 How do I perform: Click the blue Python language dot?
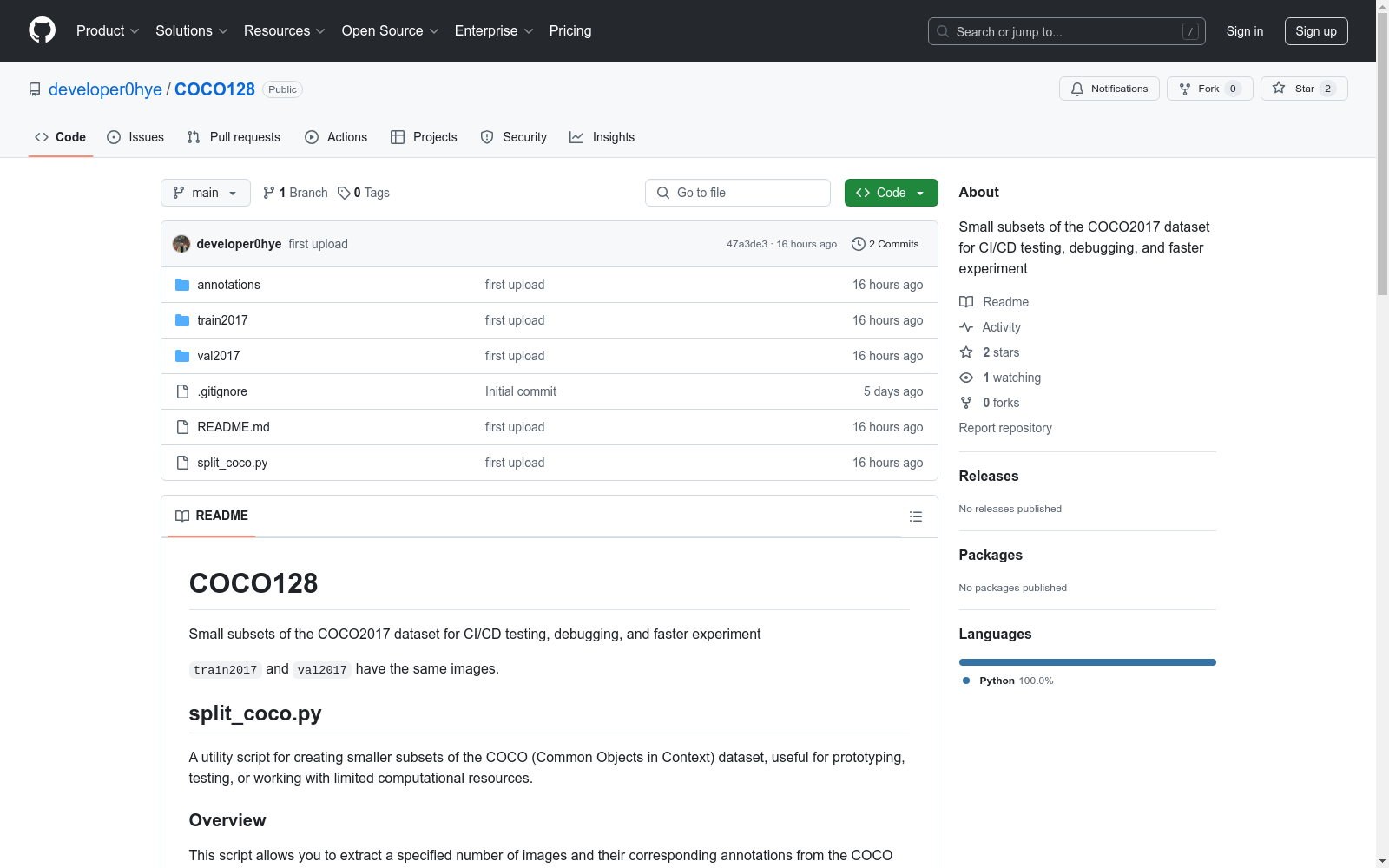click(x=966, y=681)
